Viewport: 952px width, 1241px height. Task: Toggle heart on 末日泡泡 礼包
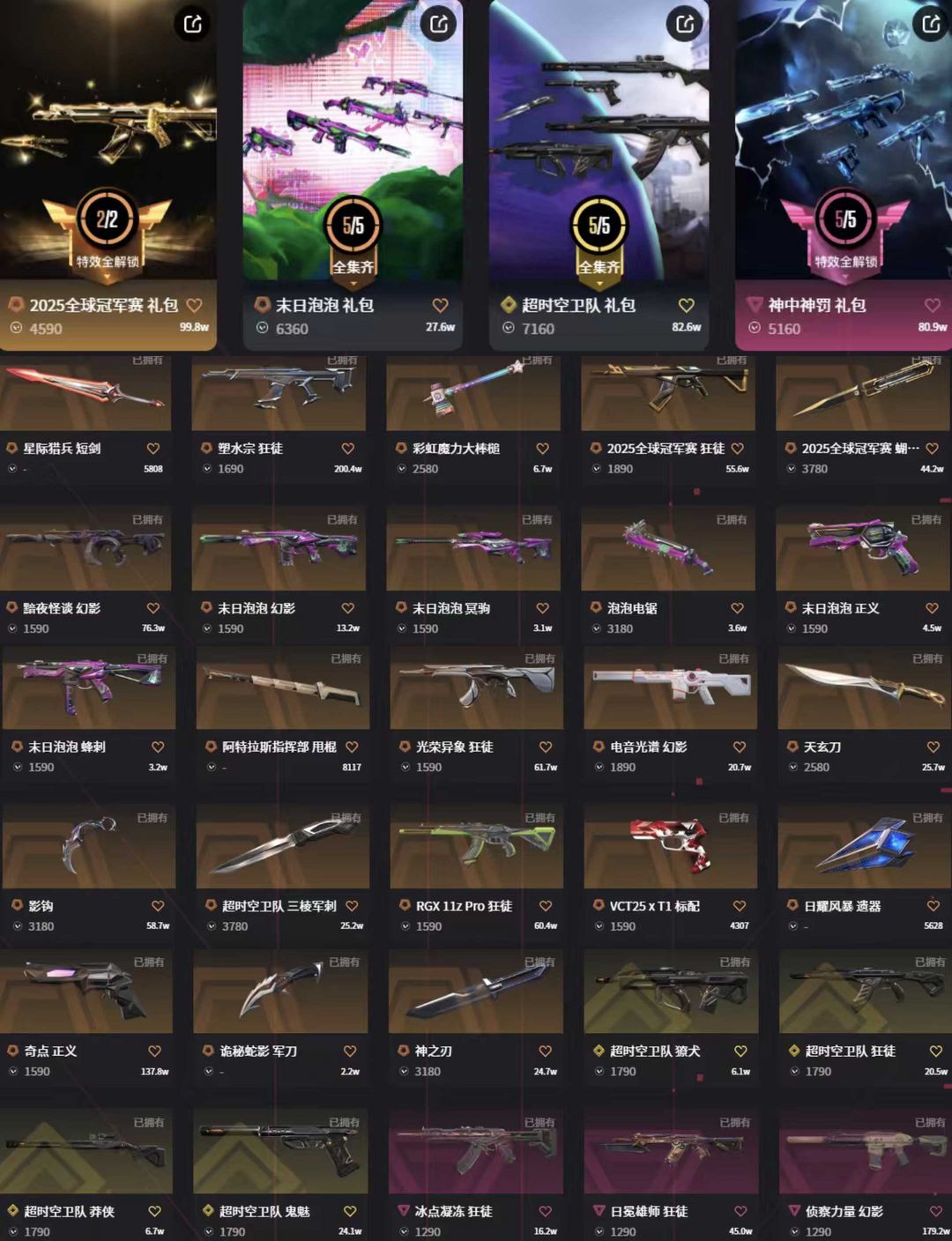[x=441, y=305]
